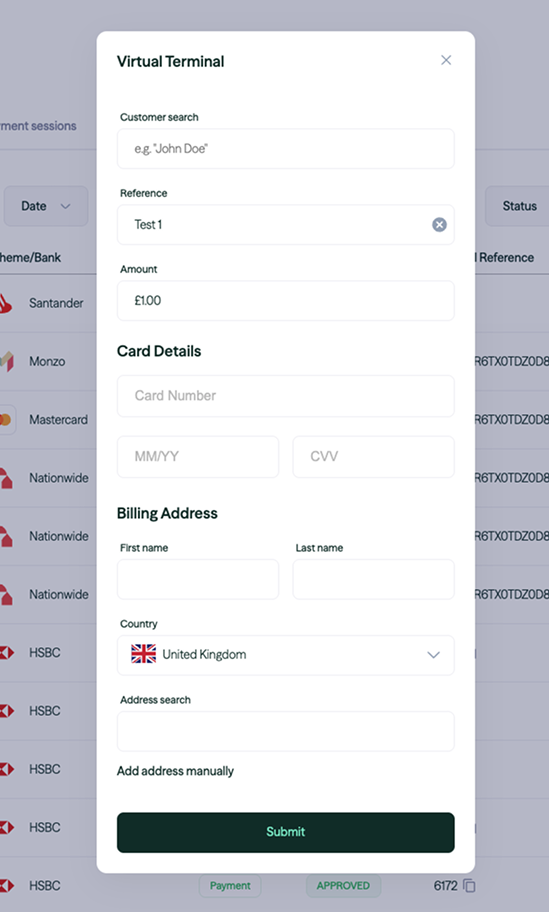Copy reference 6172 using the copy icon
The width and height of the screenshot is (549, 912).
pos(470,886)
